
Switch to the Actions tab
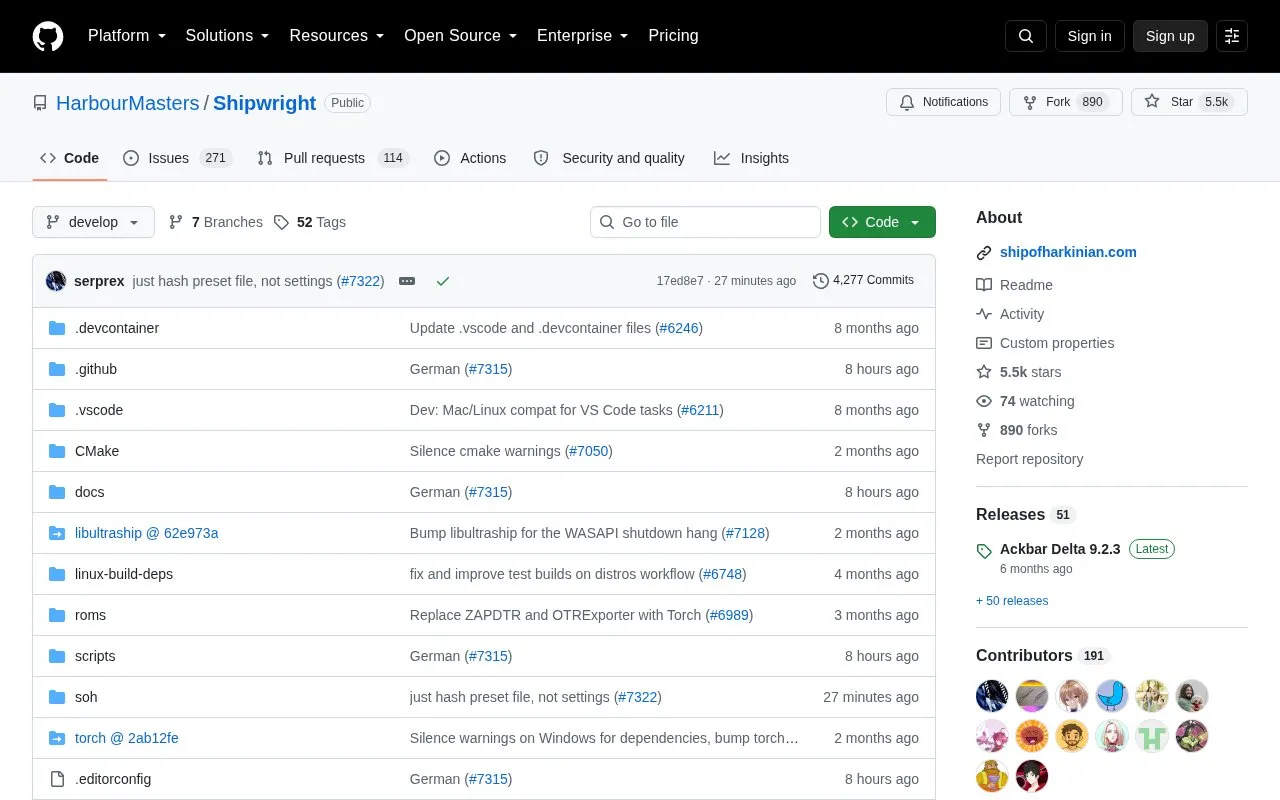(x=470, y=158)
